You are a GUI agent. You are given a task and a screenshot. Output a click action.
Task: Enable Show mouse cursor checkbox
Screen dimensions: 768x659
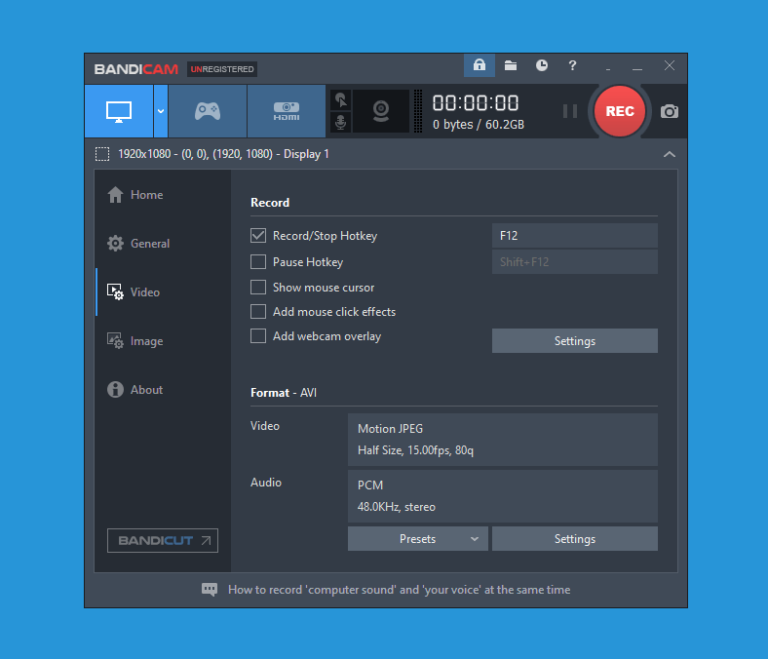coord(258,287)
